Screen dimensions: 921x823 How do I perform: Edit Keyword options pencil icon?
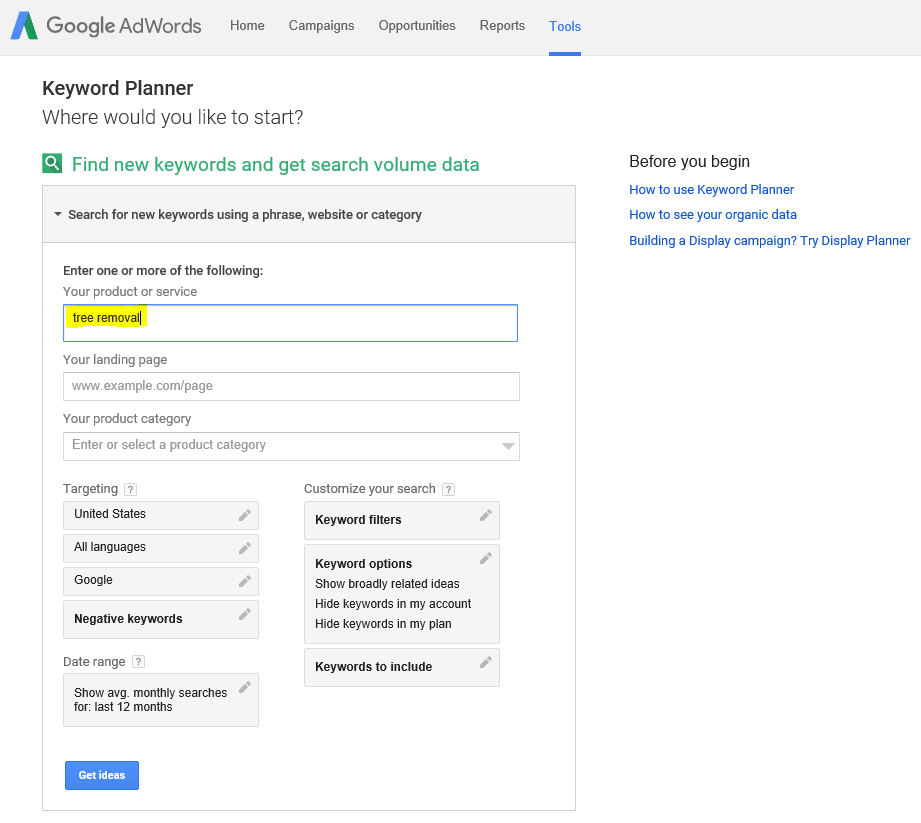click(x=486, y=558)
